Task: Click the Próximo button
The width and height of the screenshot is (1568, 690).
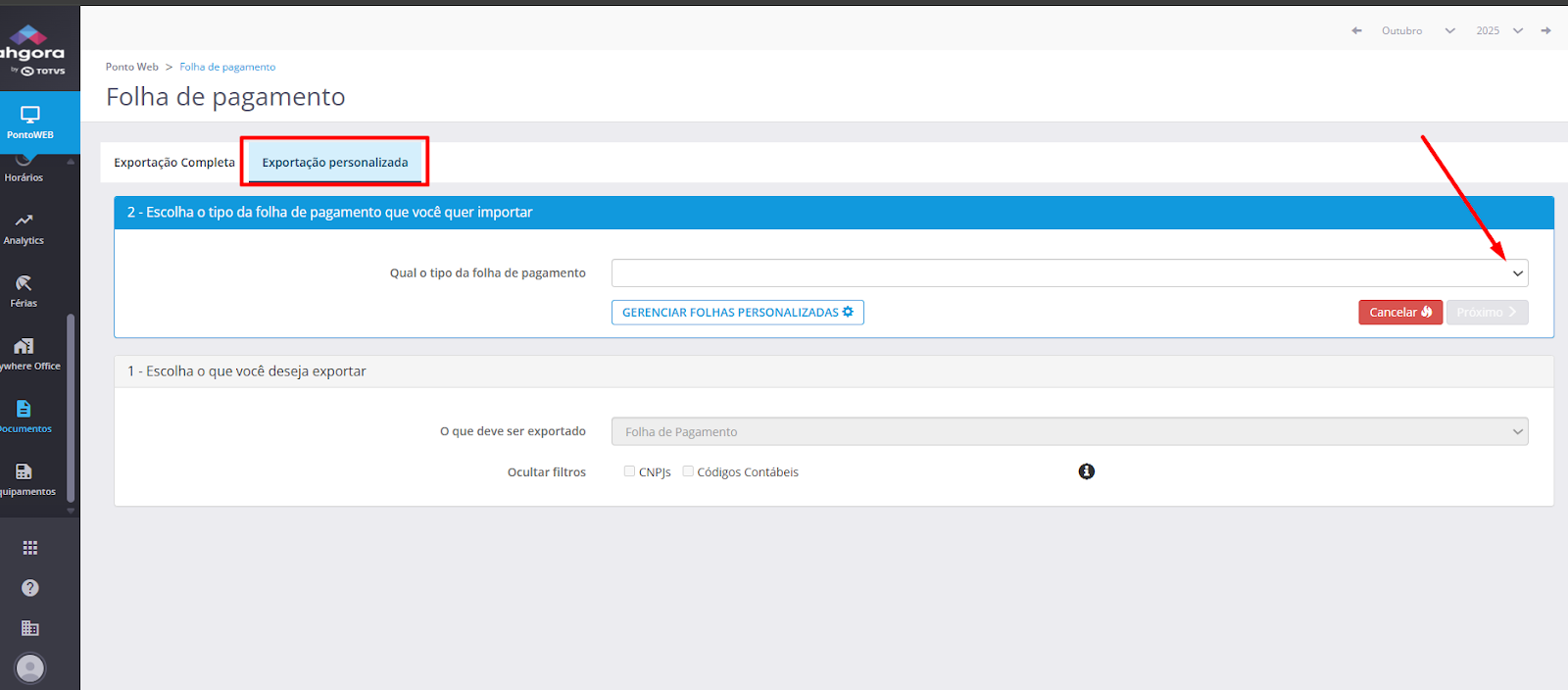Action: tap(1487, 313)
